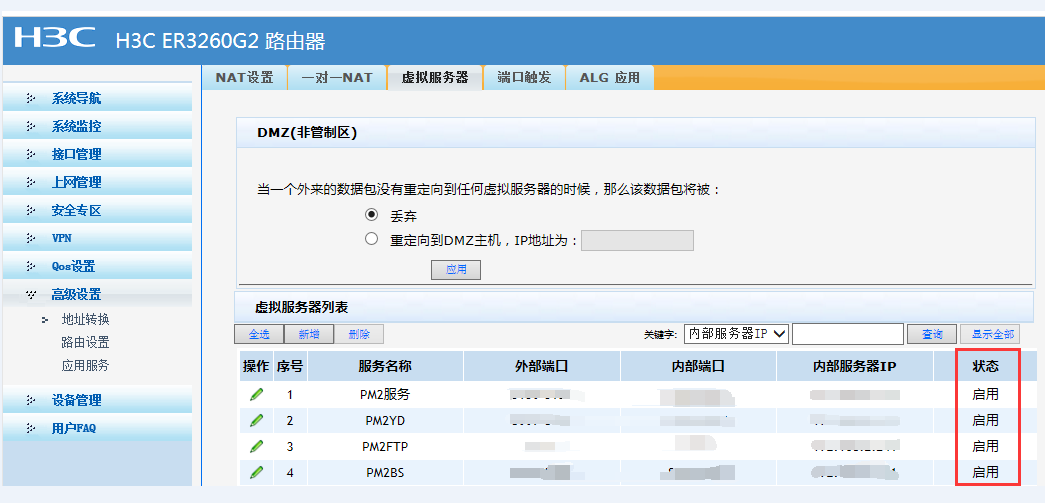Click the 查询 button
Image resolution: width=1045 pixels, height=503 pixels.
tap(932, 334)
